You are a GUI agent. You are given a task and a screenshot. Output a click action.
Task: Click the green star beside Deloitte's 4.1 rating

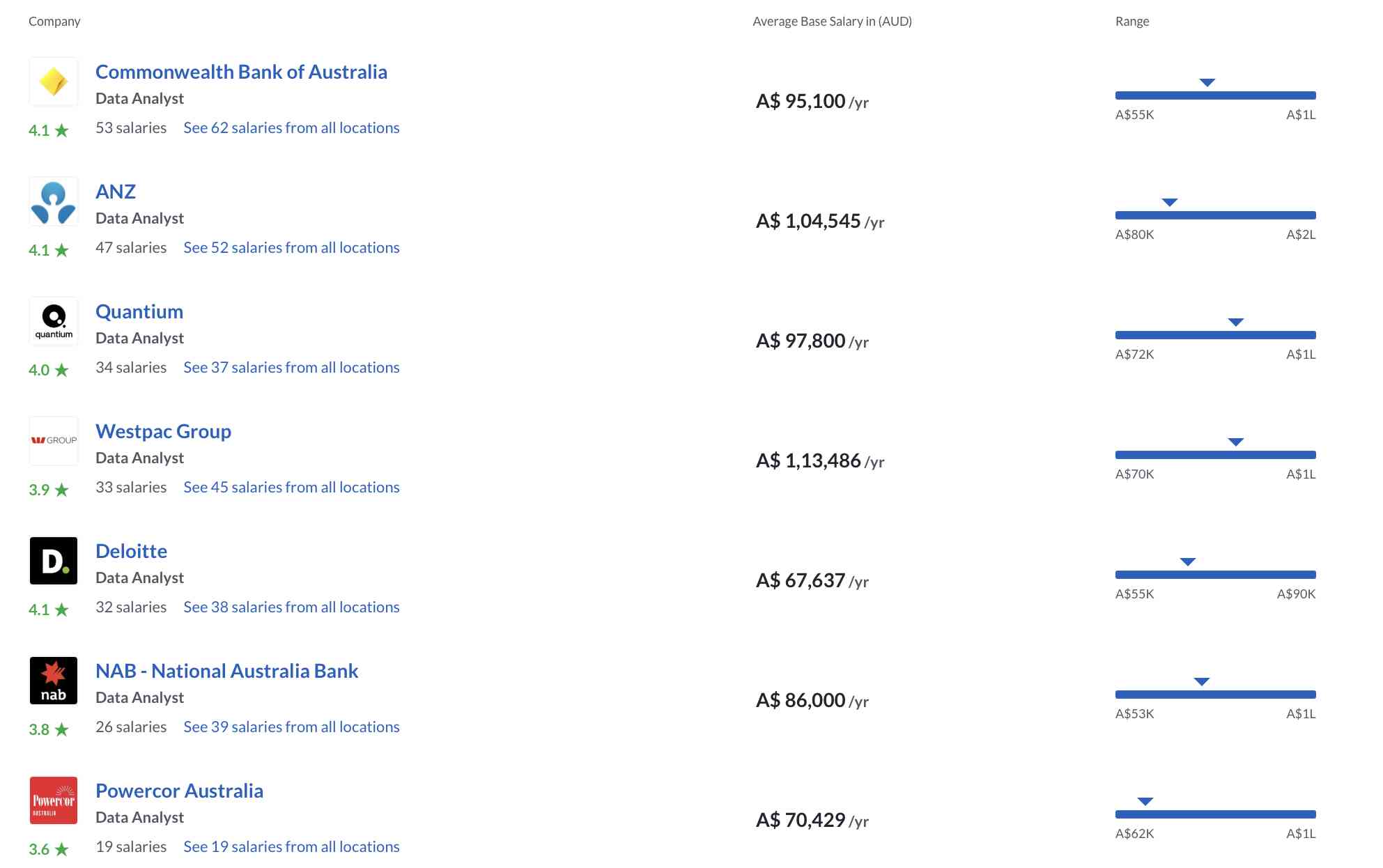60,609
